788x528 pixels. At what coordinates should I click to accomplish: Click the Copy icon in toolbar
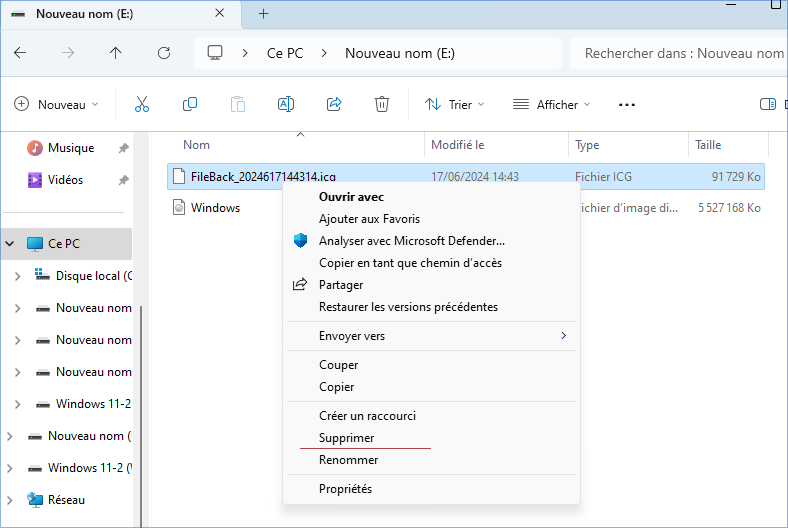(x=190, y=104)
